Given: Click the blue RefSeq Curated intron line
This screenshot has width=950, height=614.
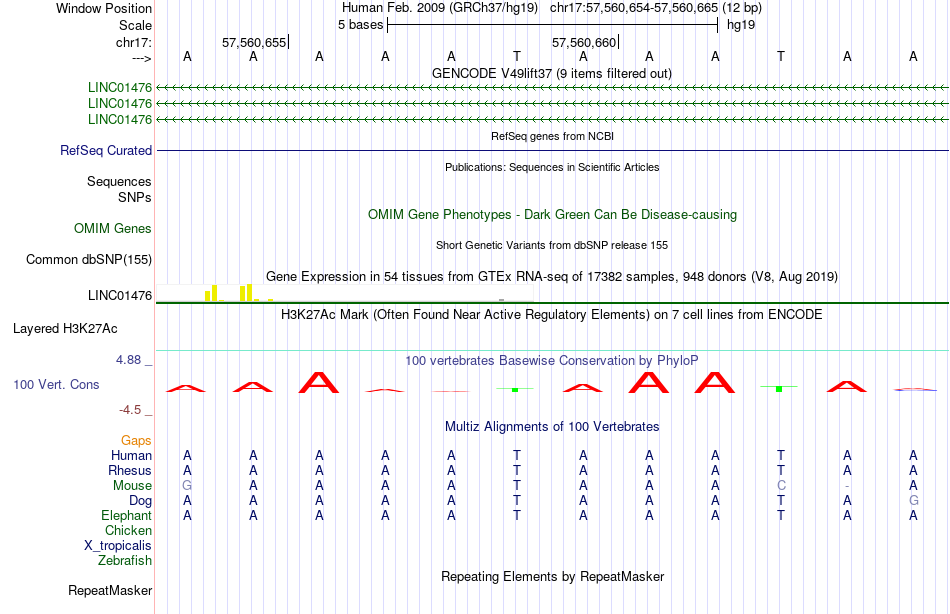Looking at the screenshot, I should click(x=552, y=150).
